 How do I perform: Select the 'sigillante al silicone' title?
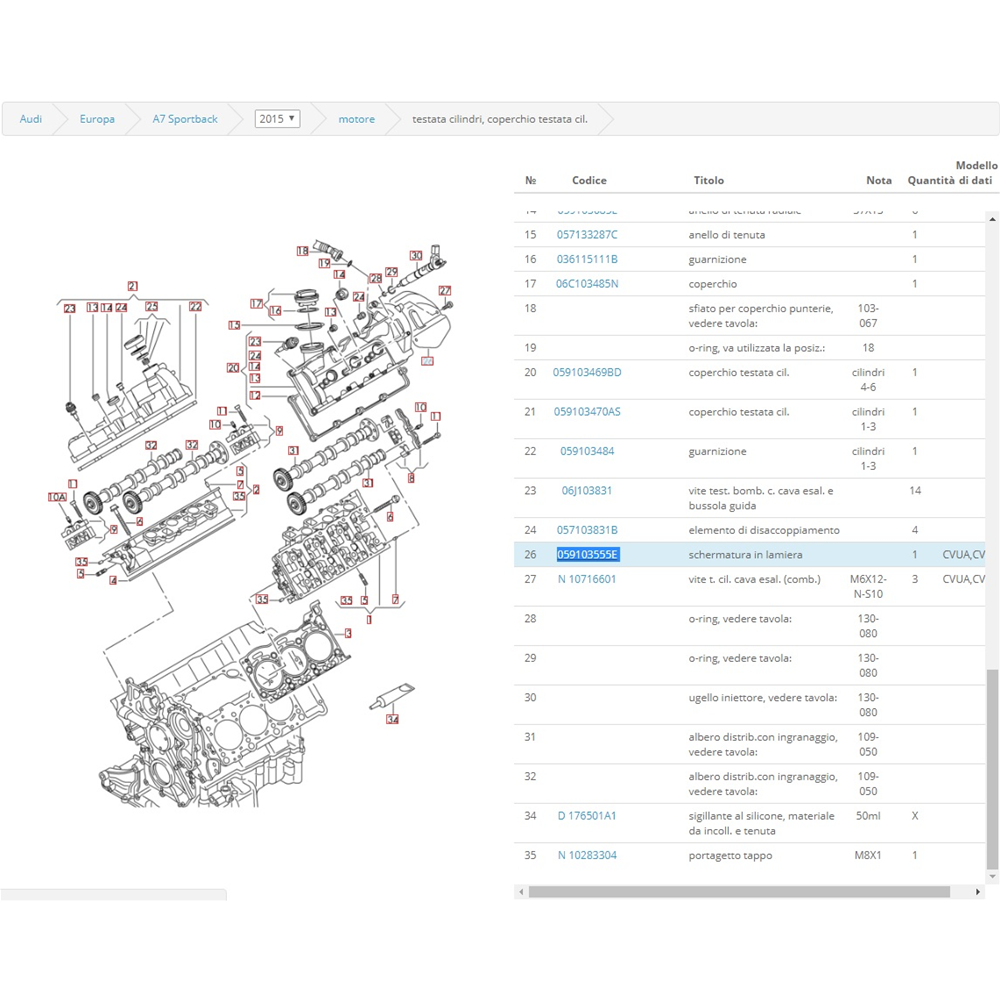click(x=761, y=823)
